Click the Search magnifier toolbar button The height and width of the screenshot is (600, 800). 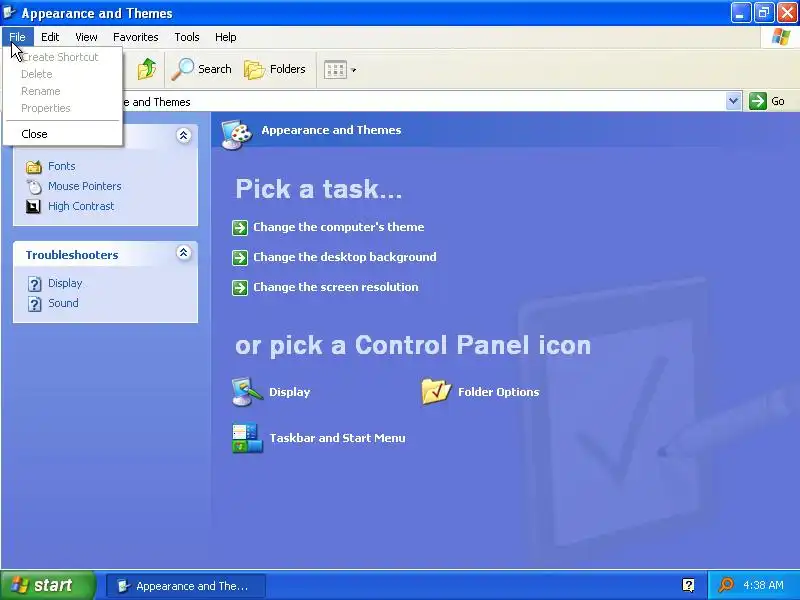pos(202,69)
